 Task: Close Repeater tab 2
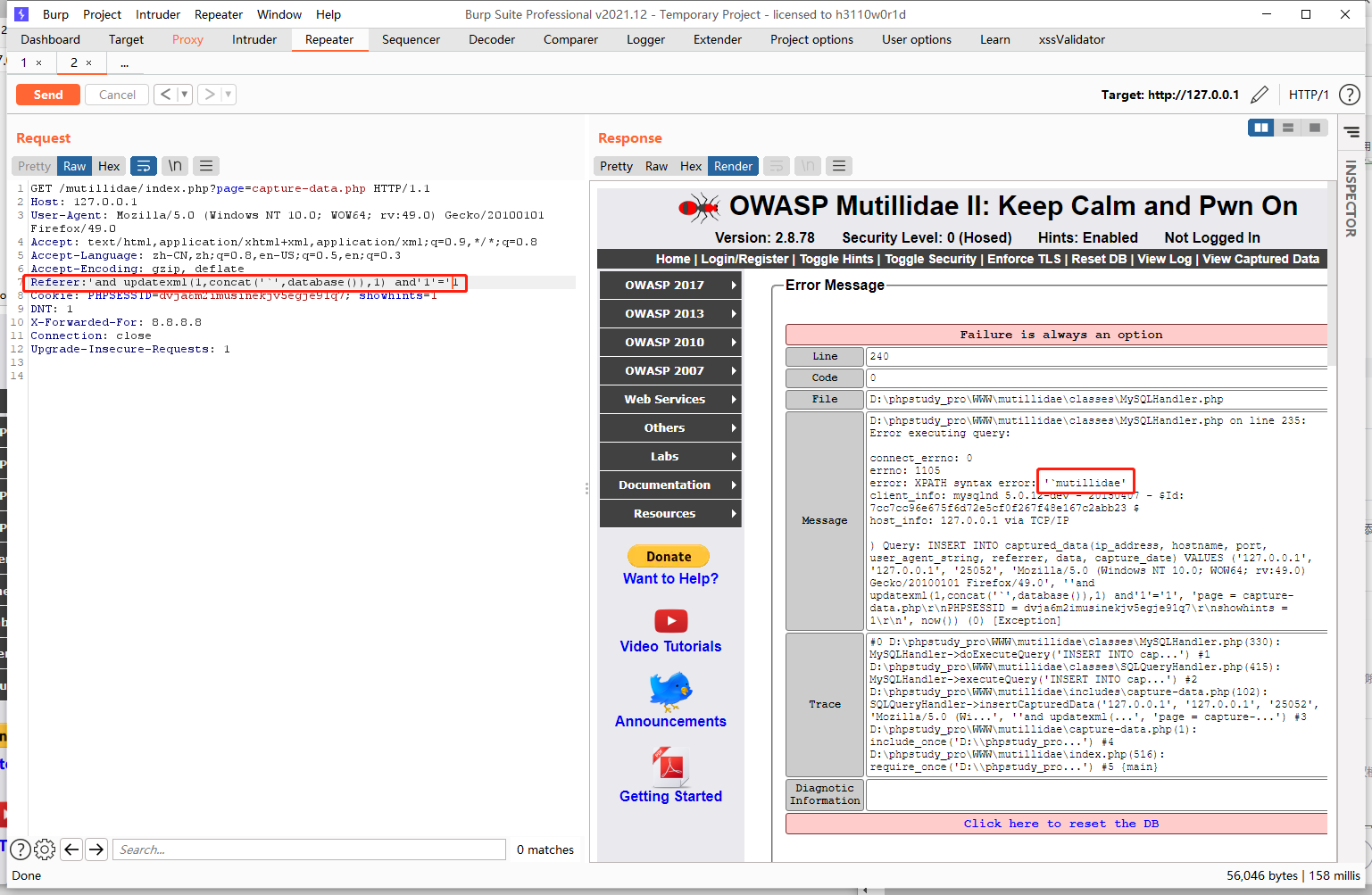[88, 62]
